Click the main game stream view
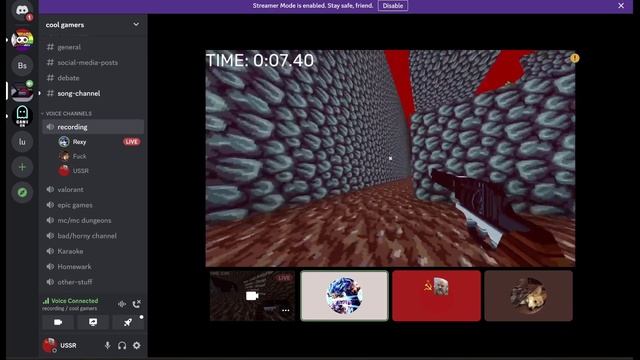The image size is (640, 360). tap(390, 158)
